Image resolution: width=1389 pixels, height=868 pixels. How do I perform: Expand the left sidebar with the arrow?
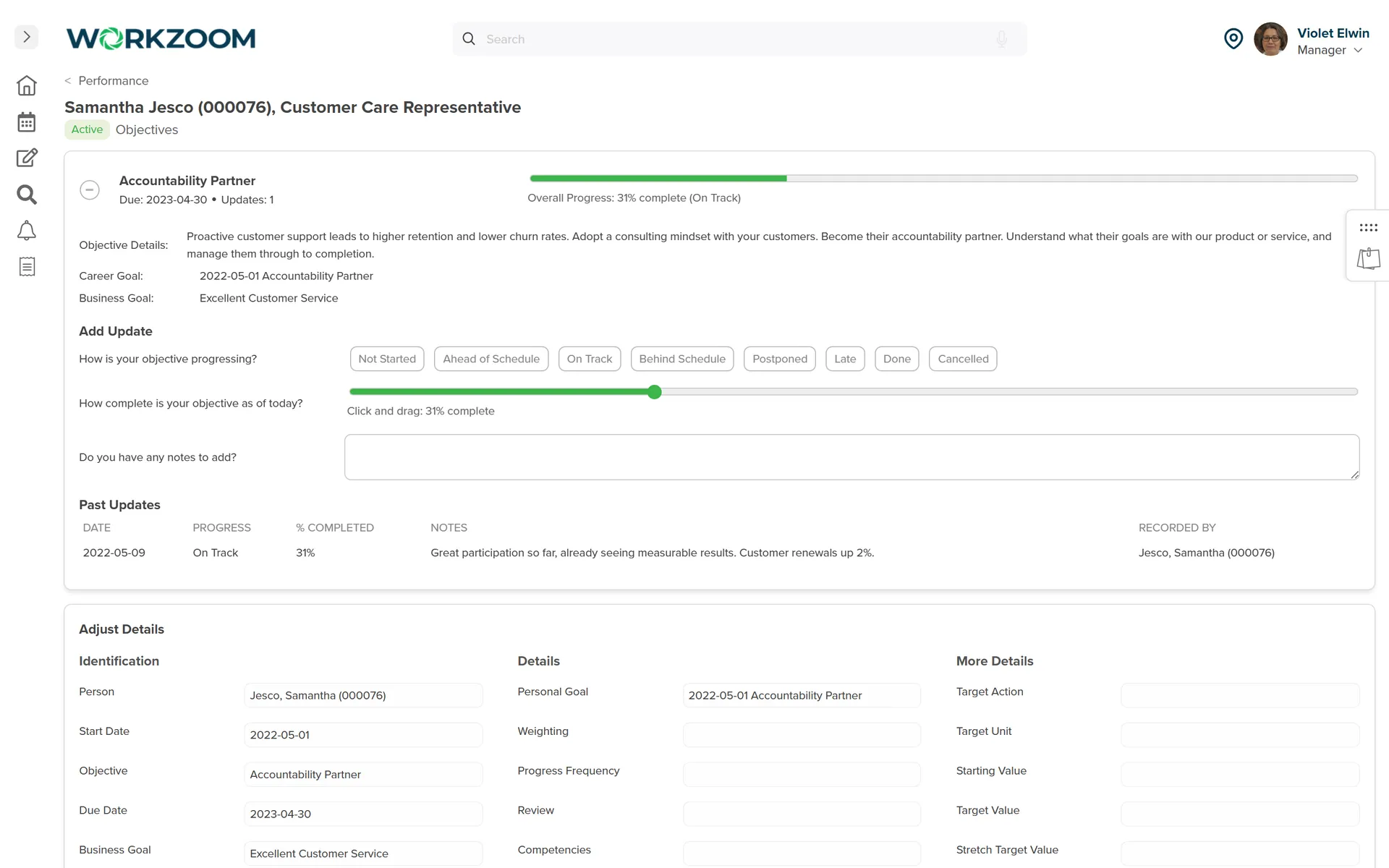(27, 37)
